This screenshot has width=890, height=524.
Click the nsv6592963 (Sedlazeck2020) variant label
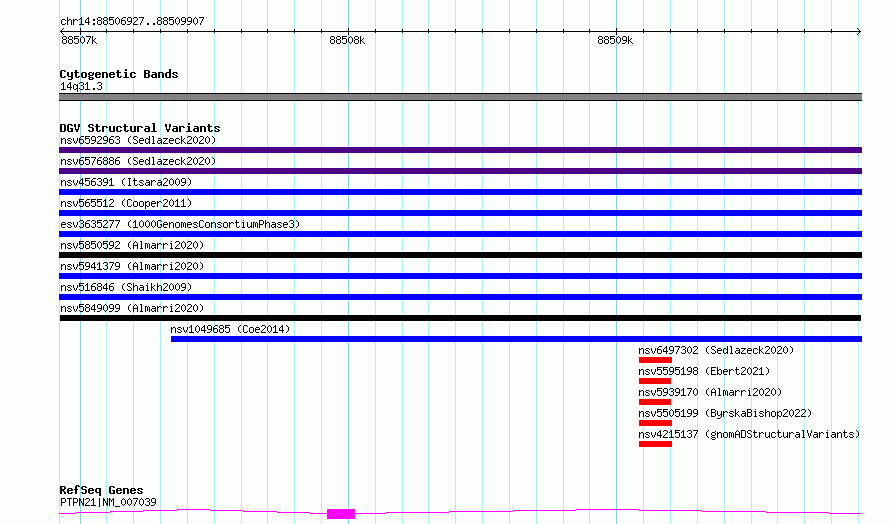[138, 140]
